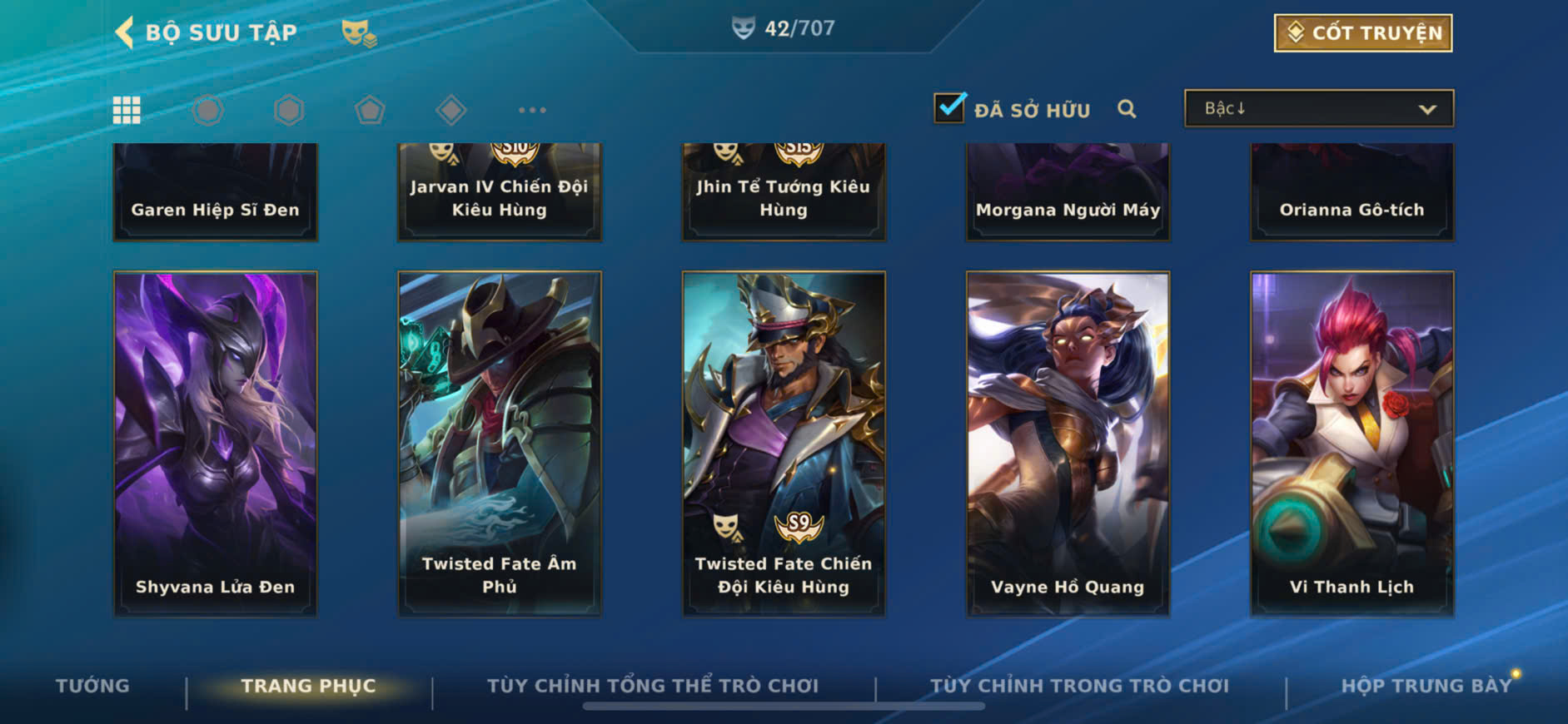
Task: Open the Bậc sort dropdown
Action: point(1319,108)
